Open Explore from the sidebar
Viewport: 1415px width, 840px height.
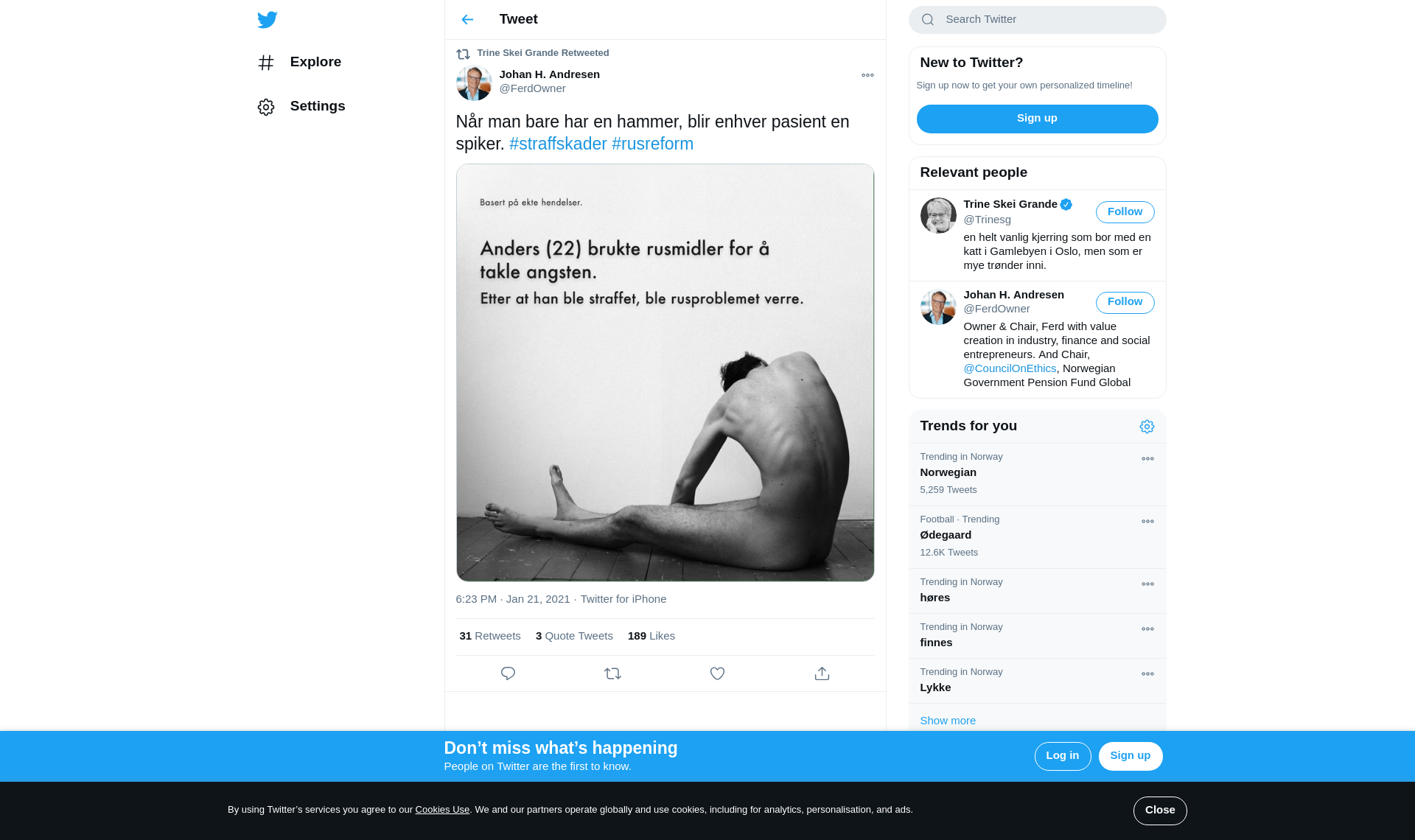click(x=299, y=63)
